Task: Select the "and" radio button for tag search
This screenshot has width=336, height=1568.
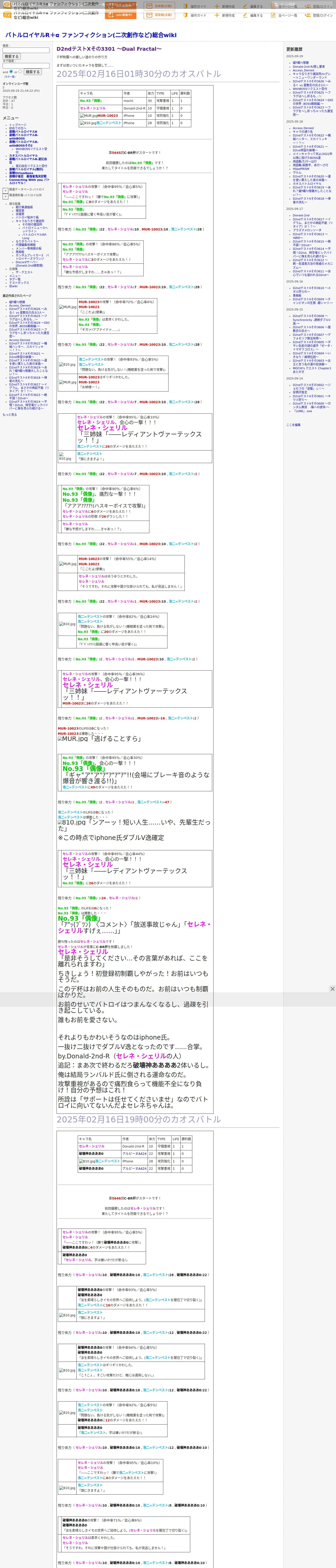Action: click(11, 71)
